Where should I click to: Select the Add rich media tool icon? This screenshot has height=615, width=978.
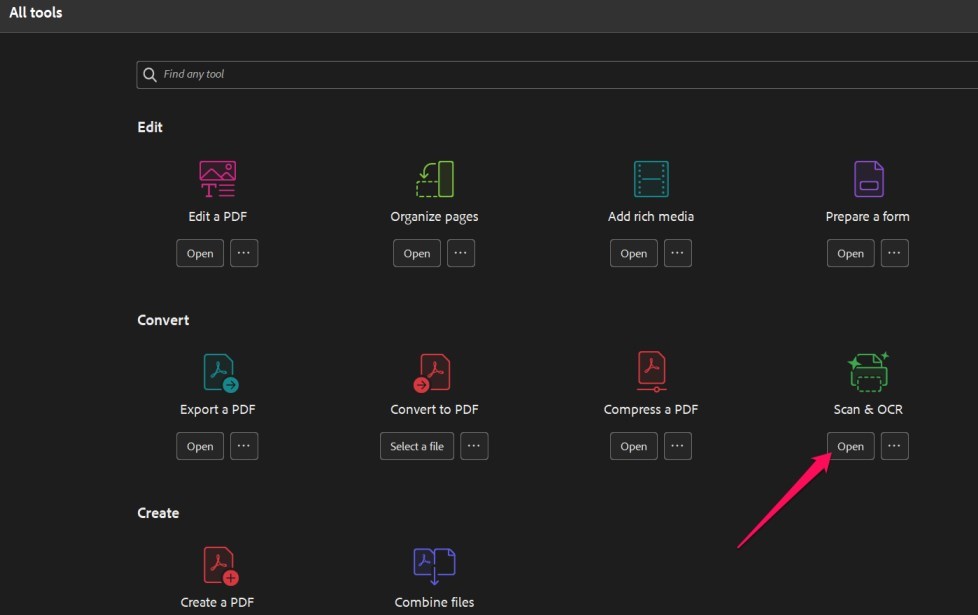click(651, 178)
